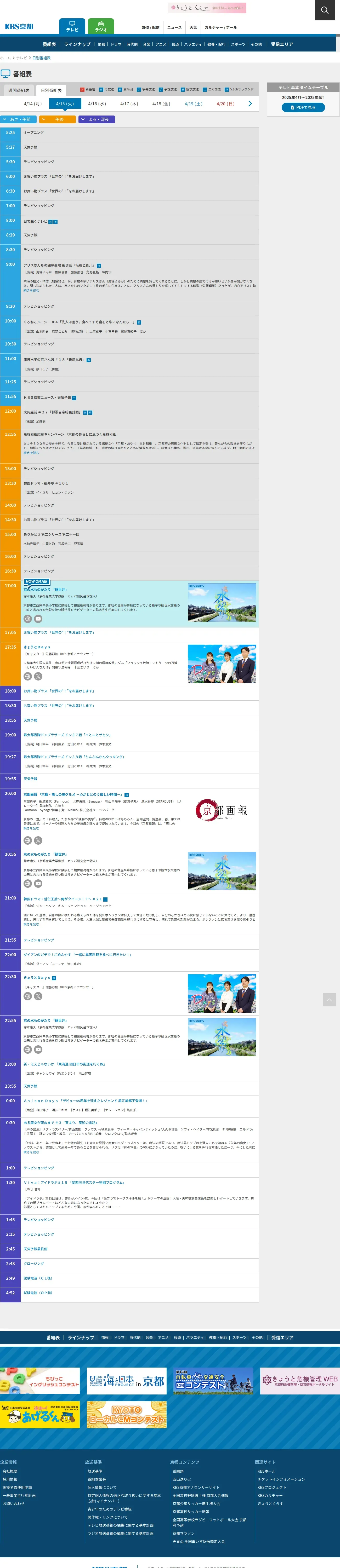Screen dimensions: 340x1568
Task: Open the YouTube icon in the 17:00 program
Action: click(38, 618)
